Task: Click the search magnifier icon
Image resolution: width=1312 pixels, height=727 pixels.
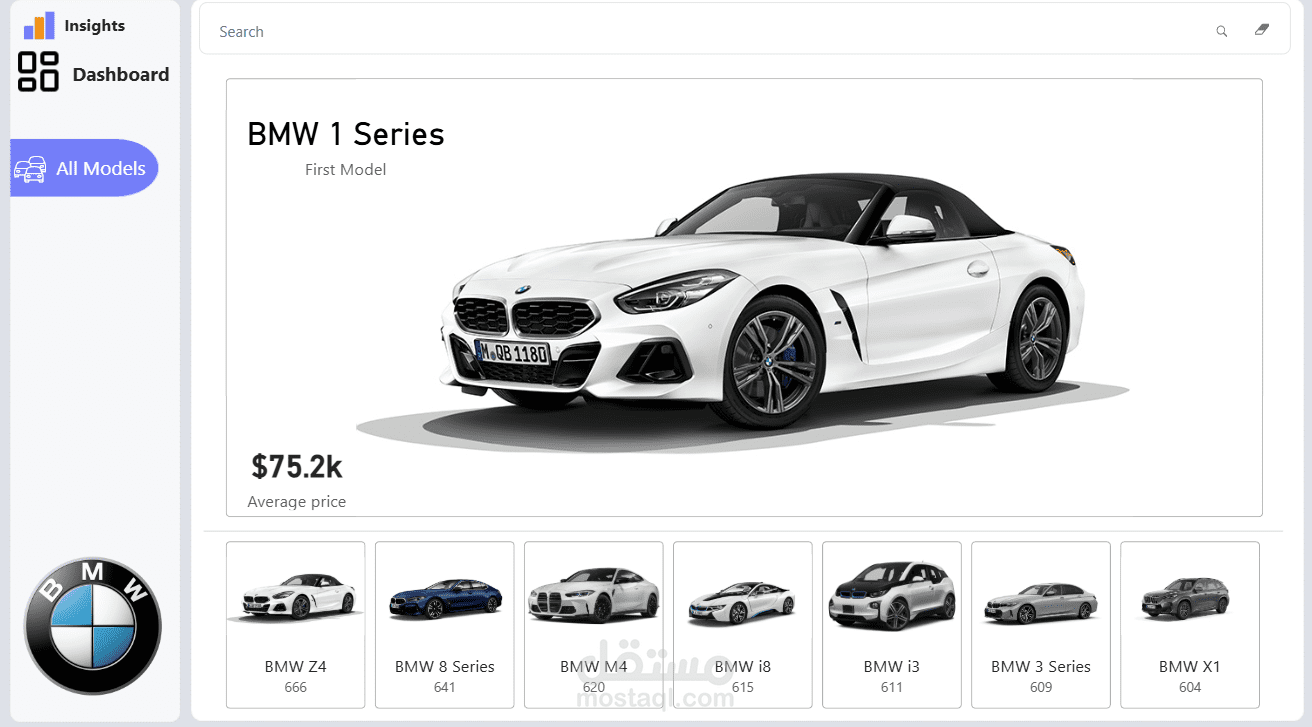Action: [1221, 32]
